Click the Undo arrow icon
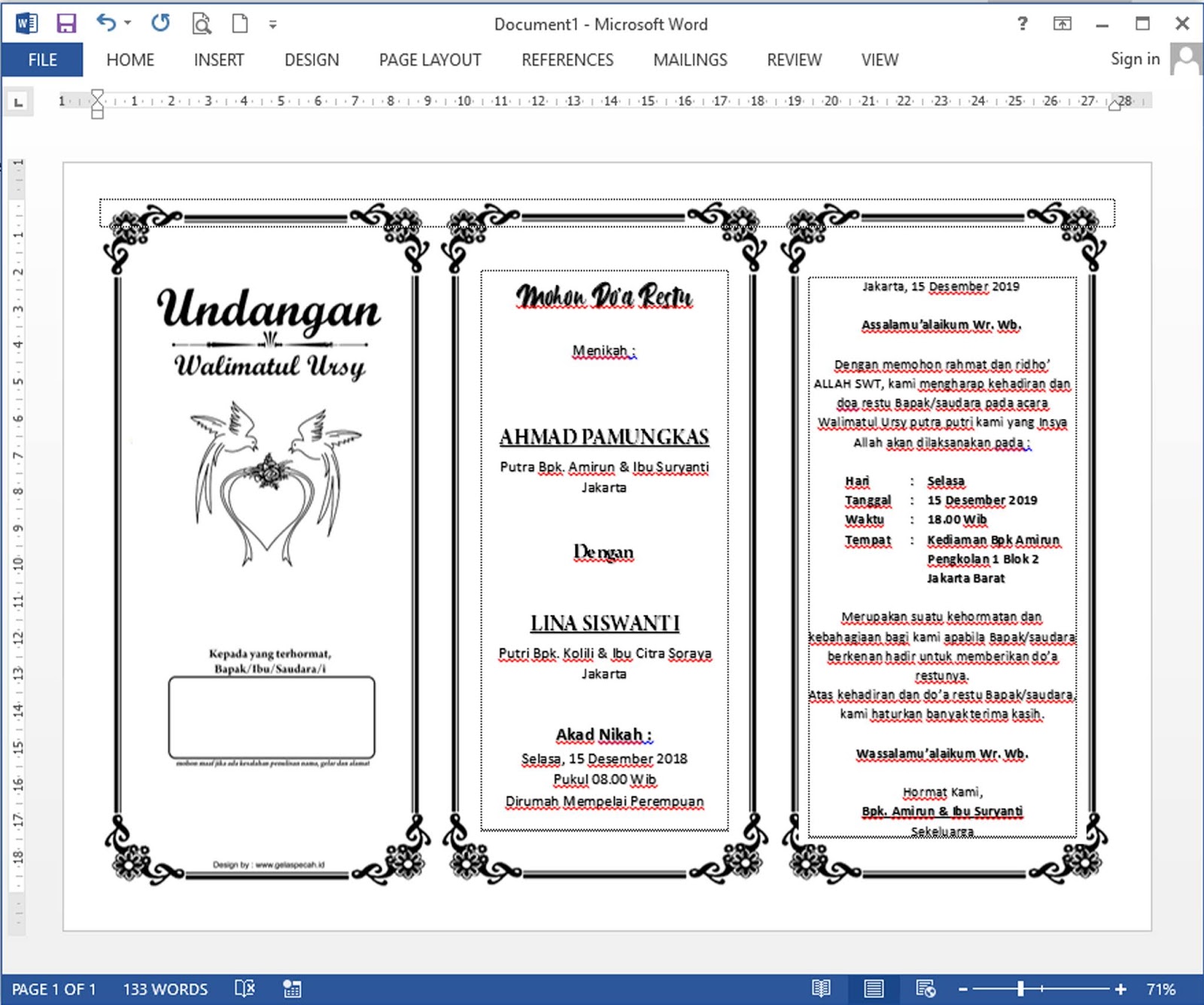Screen dimensions: 1204x1005 [105, 23]
